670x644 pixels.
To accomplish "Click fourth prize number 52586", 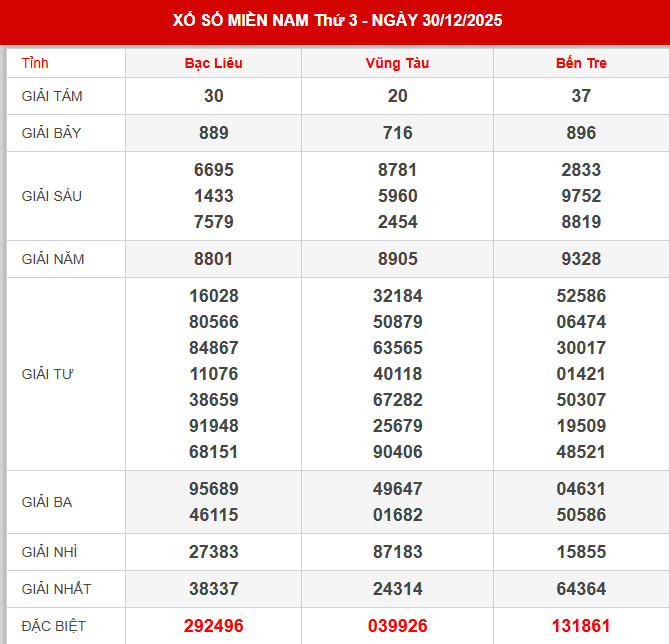I will pyautogui.click(x=581, y=296).
